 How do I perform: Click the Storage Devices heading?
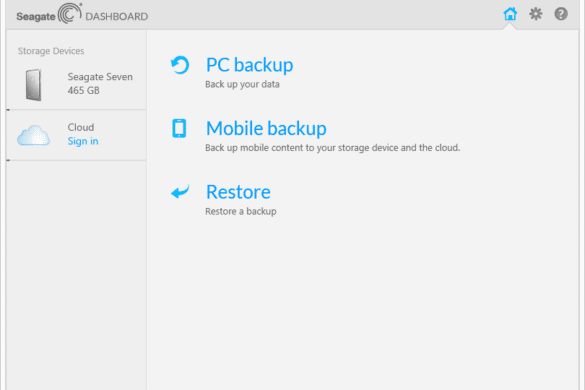click(51, 51)
